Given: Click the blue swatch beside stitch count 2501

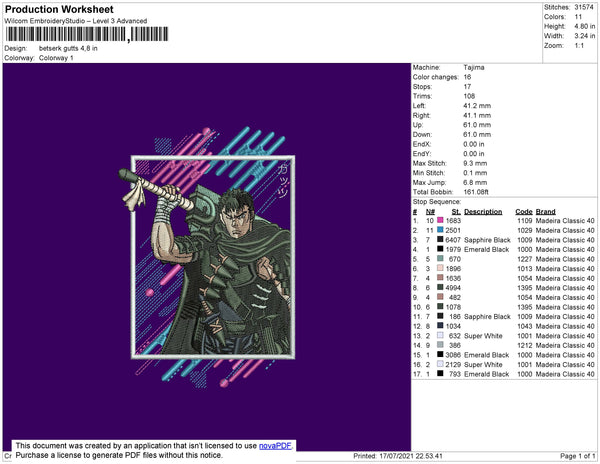Looking at the screenshot, I should click(440, 230).
